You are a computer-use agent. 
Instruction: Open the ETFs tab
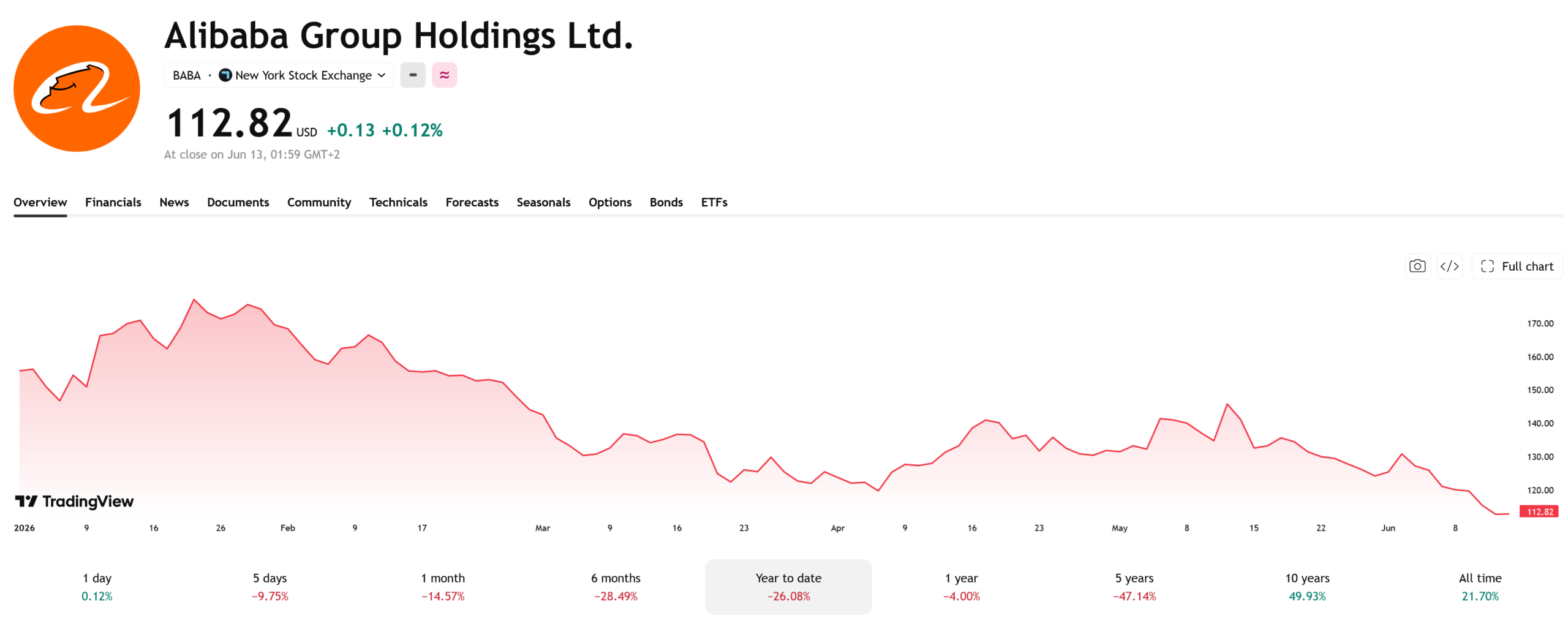[714, 202]
